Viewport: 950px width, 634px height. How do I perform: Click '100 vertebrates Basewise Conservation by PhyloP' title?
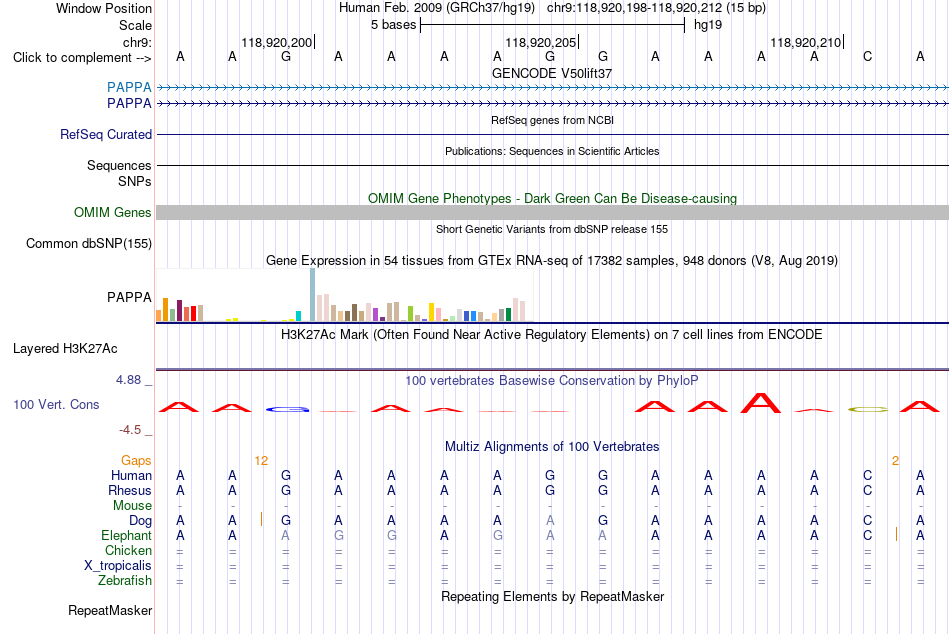[x=552, y=381]
